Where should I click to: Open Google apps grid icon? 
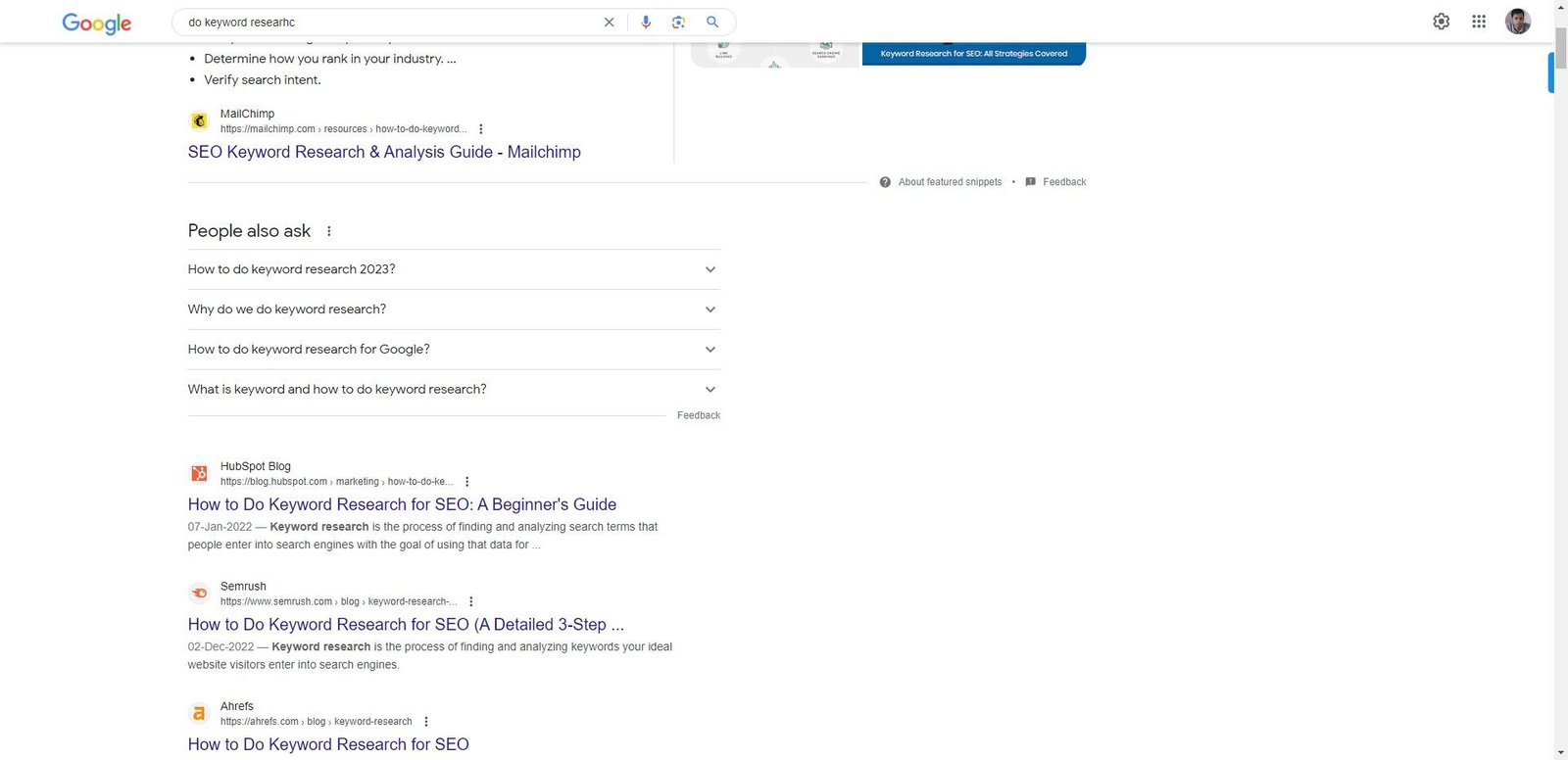coord(1479,22)
